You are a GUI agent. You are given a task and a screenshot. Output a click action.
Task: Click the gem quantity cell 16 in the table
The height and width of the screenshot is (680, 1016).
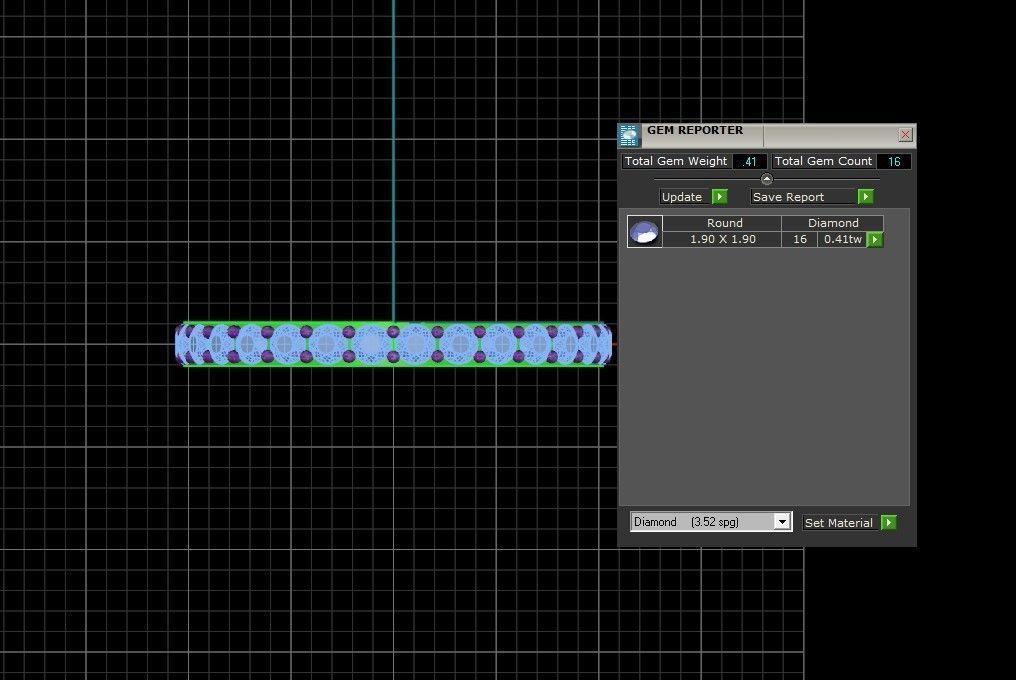pyautogui.click(x=800, y=239)
